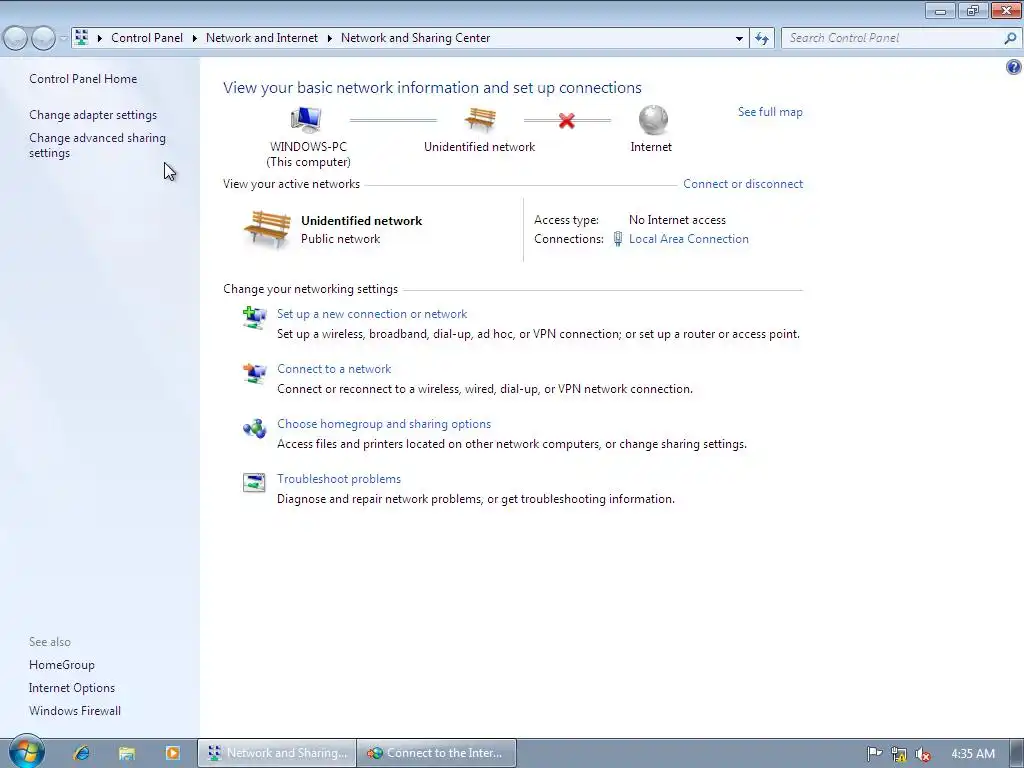
Task: Open the address bar history dropdown arrow
Action: point(739,39)
